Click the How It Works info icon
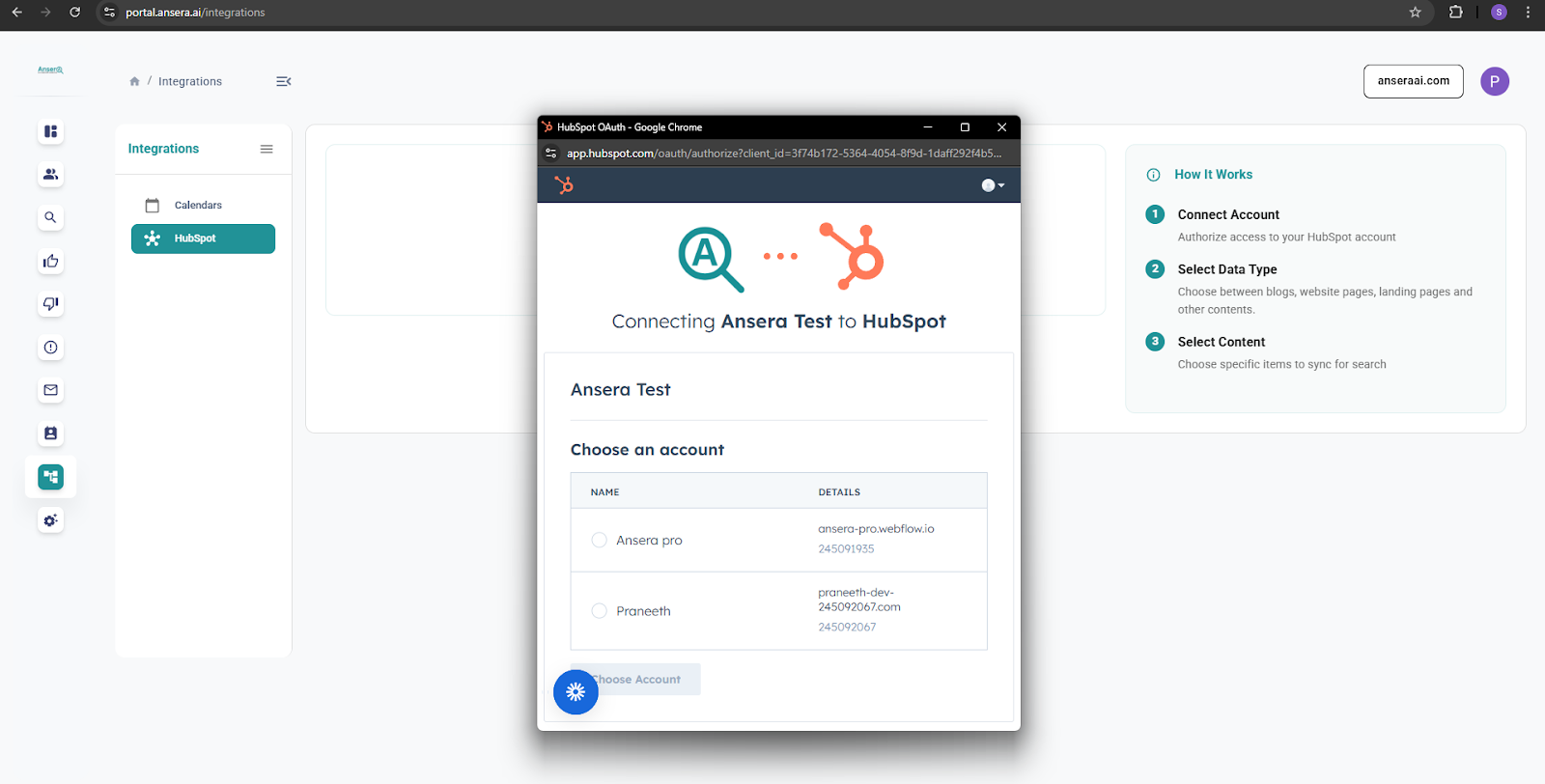 1153,175
